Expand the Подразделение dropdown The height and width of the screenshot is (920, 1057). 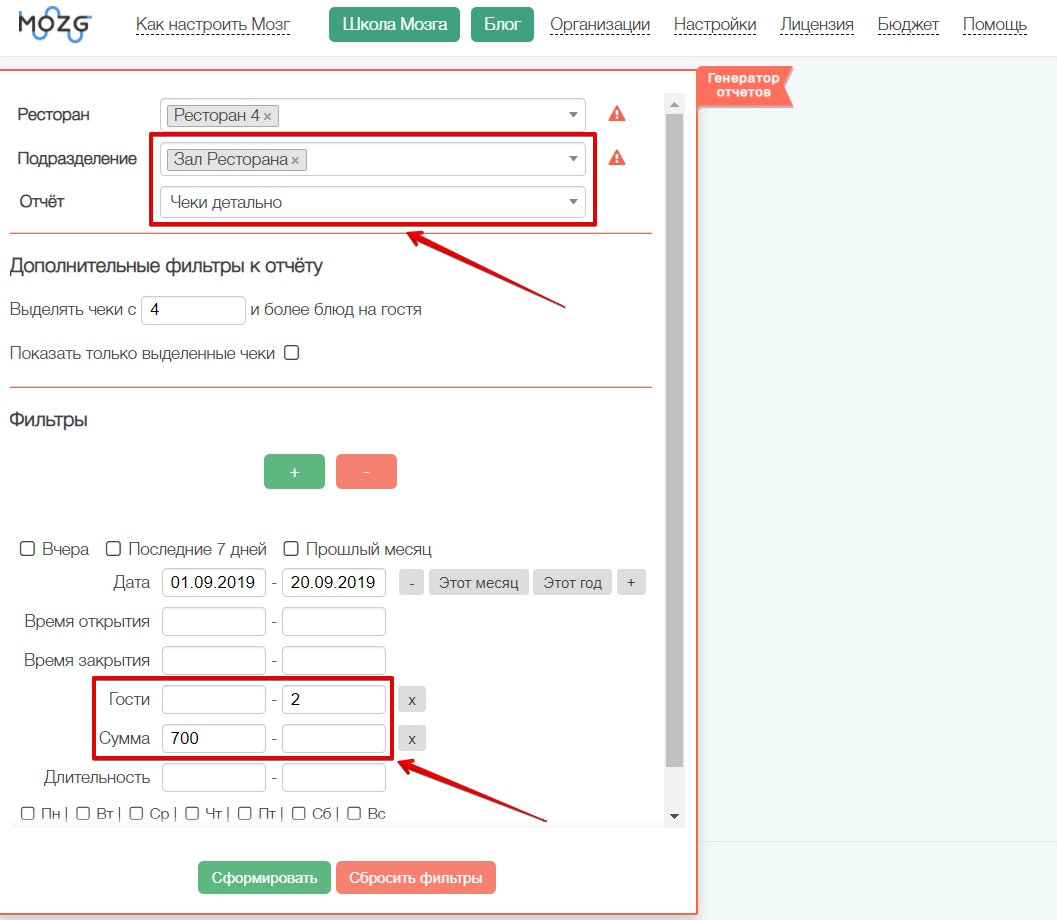[573, 159]
